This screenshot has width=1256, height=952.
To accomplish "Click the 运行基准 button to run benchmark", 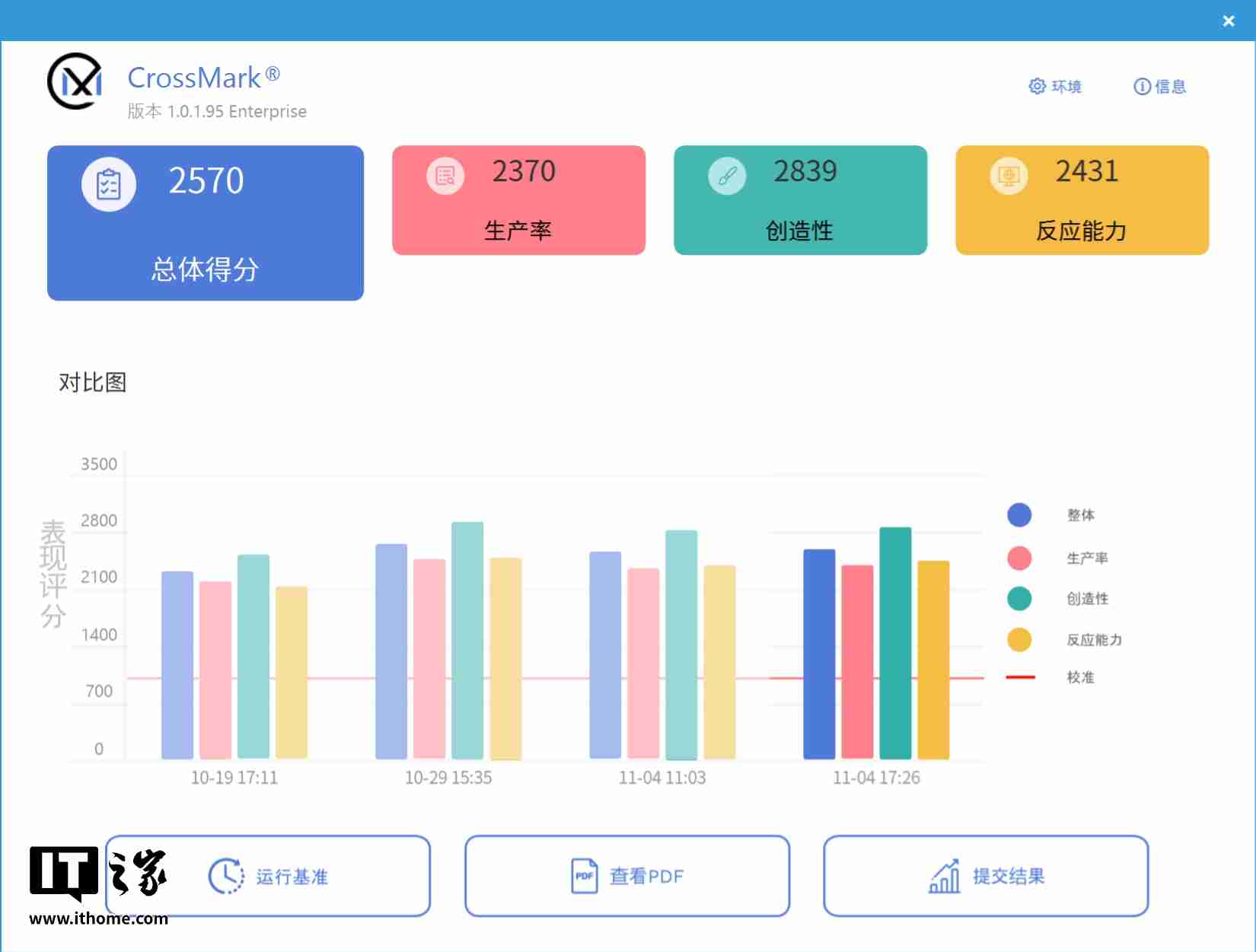I will pyautogui.click(x=269, y=876).
